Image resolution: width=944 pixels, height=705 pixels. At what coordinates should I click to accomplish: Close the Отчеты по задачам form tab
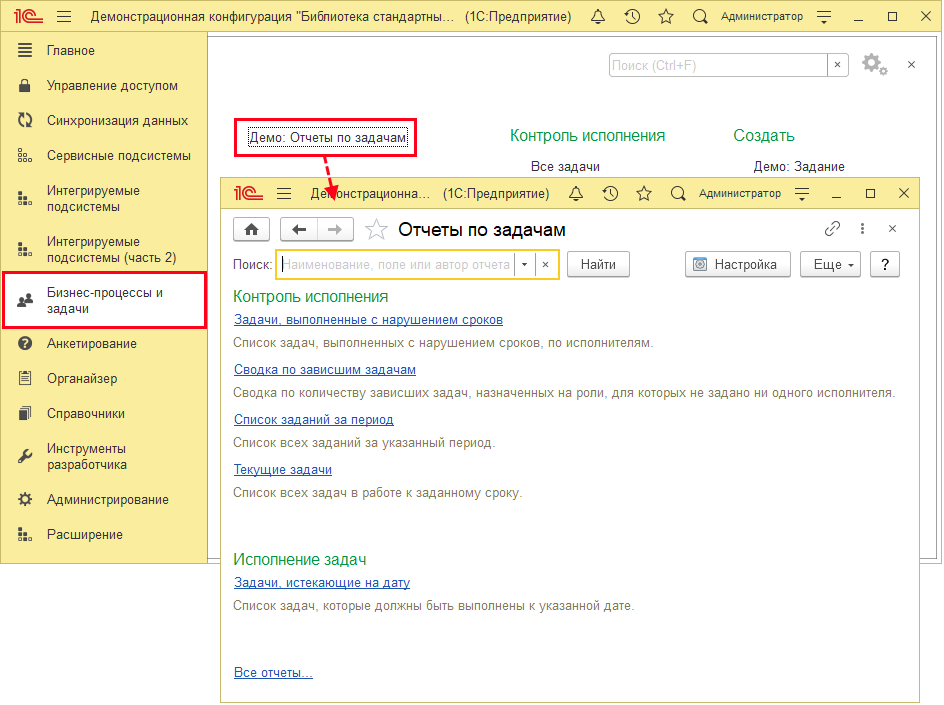[893, 229]
